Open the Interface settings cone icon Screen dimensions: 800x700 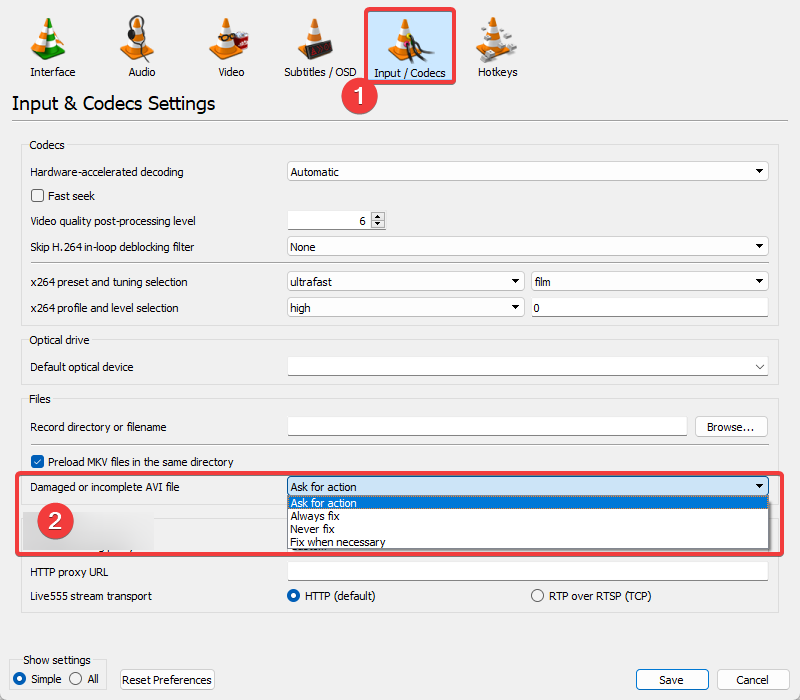(x=48, y=39)
